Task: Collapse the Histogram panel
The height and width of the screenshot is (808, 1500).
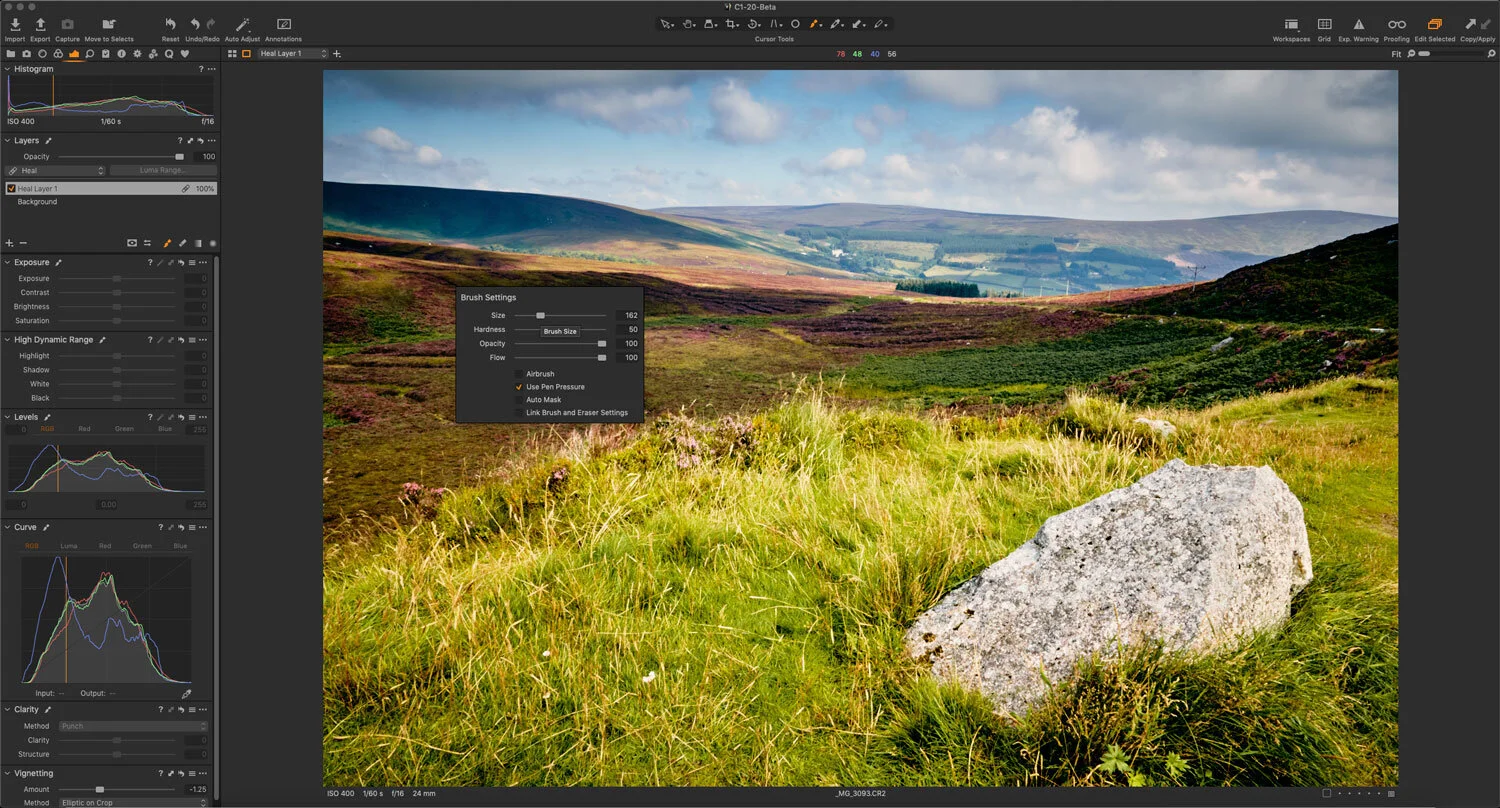Action: point(9,69)
